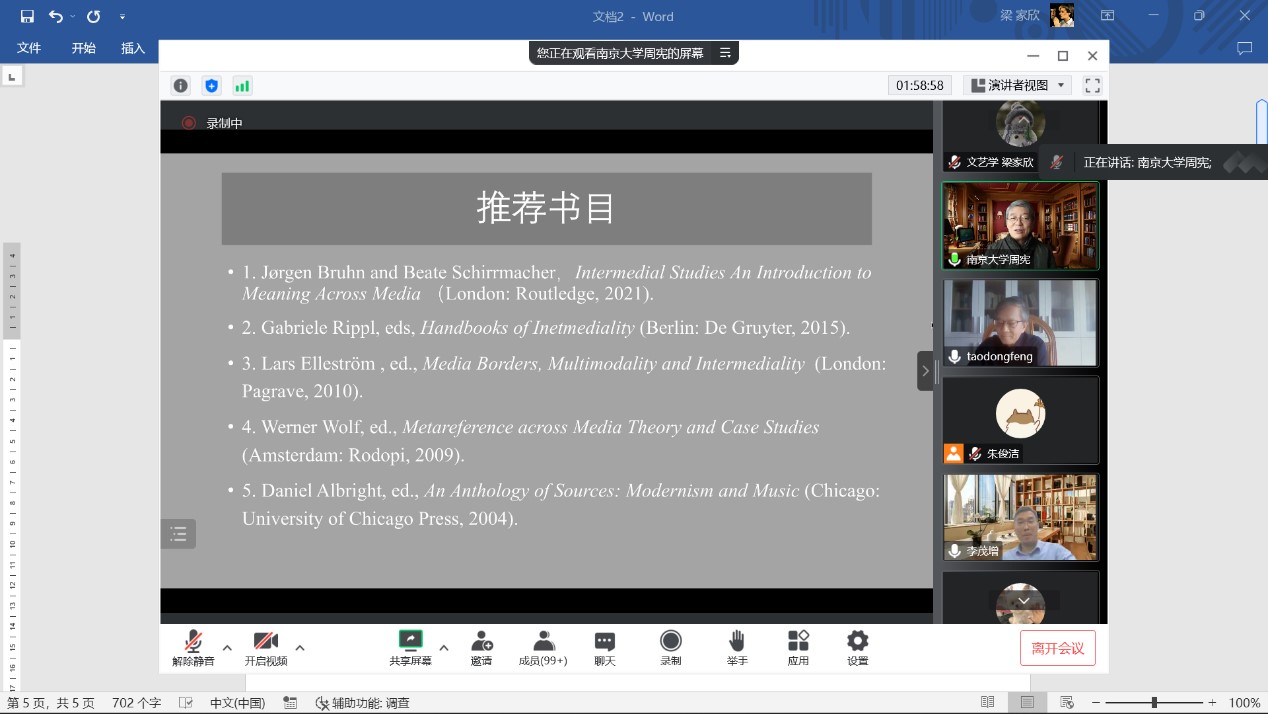Check the green network signal icon
Screen dimensions: 1268x714
point(242,86)
